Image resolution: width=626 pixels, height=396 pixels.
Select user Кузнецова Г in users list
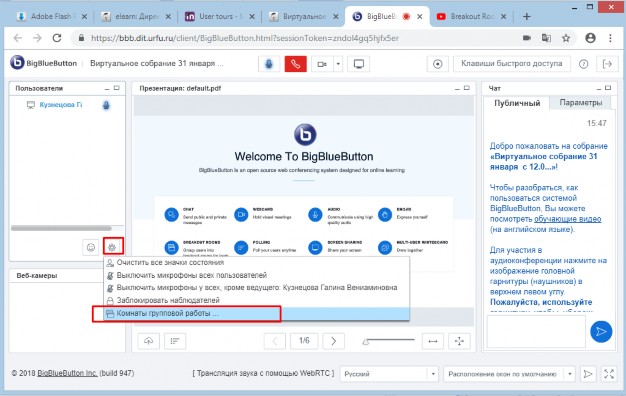coord(61,105)
